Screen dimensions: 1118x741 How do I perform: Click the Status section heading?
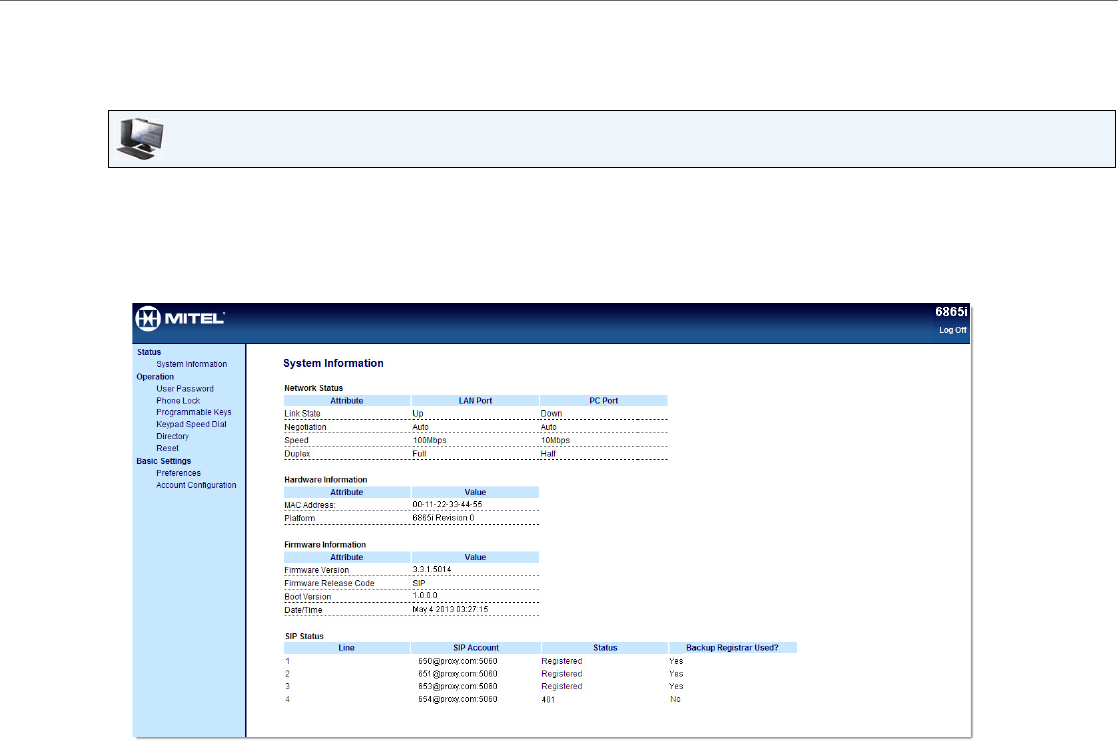coord(149,352)
